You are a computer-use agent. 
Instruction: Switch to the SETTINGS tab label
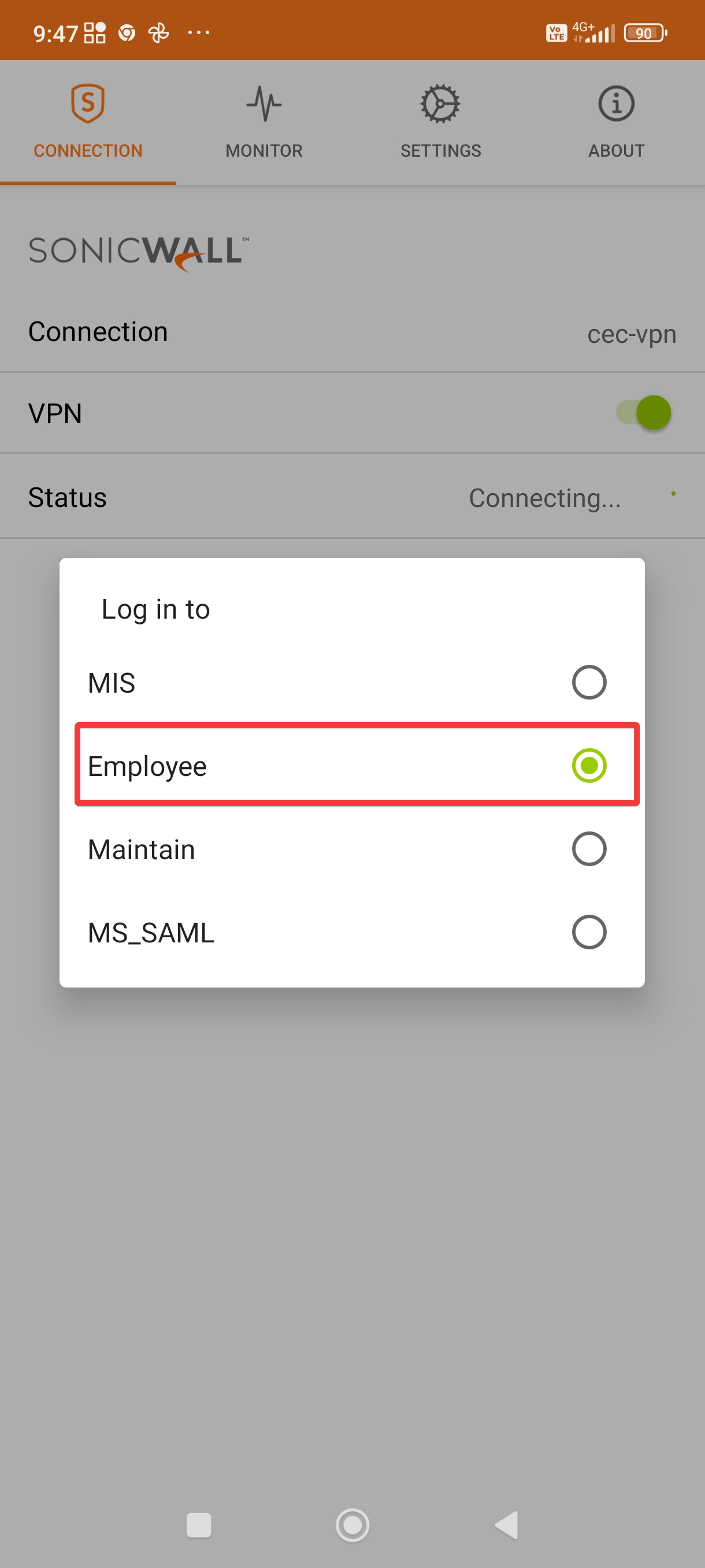coord(440,150)
